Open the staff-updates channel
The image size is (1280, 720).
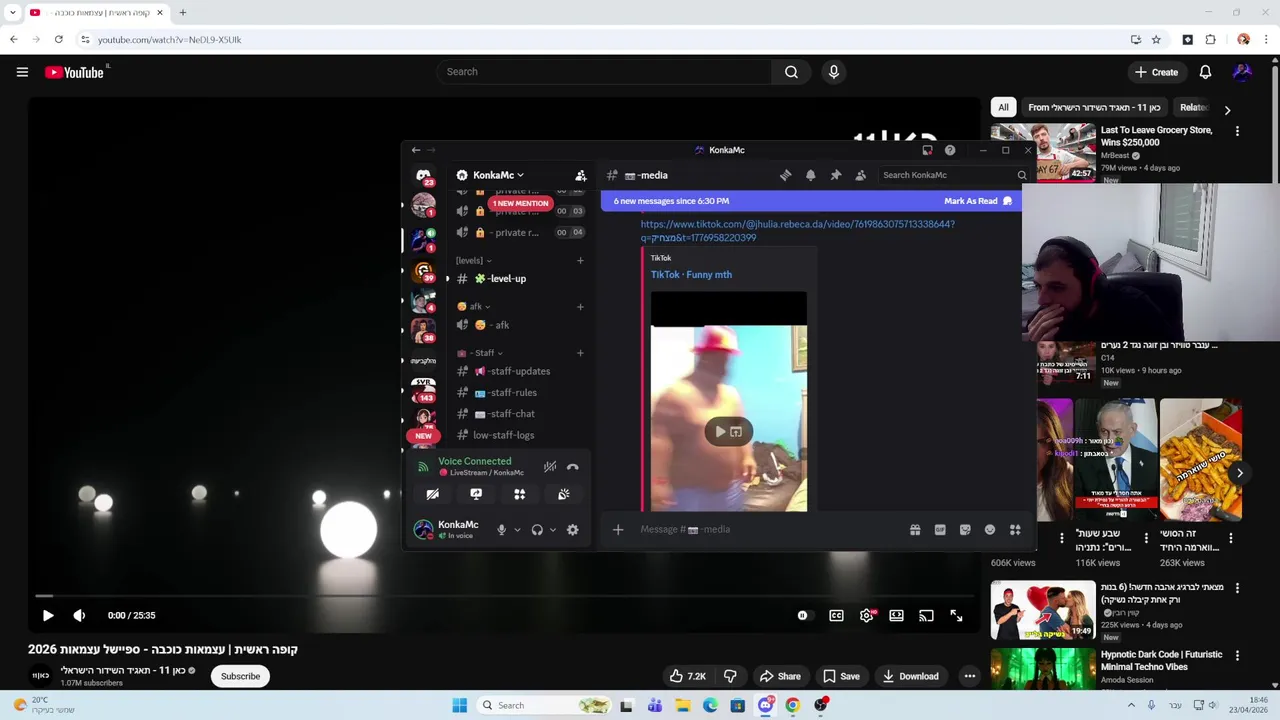[x=512, y=371]
